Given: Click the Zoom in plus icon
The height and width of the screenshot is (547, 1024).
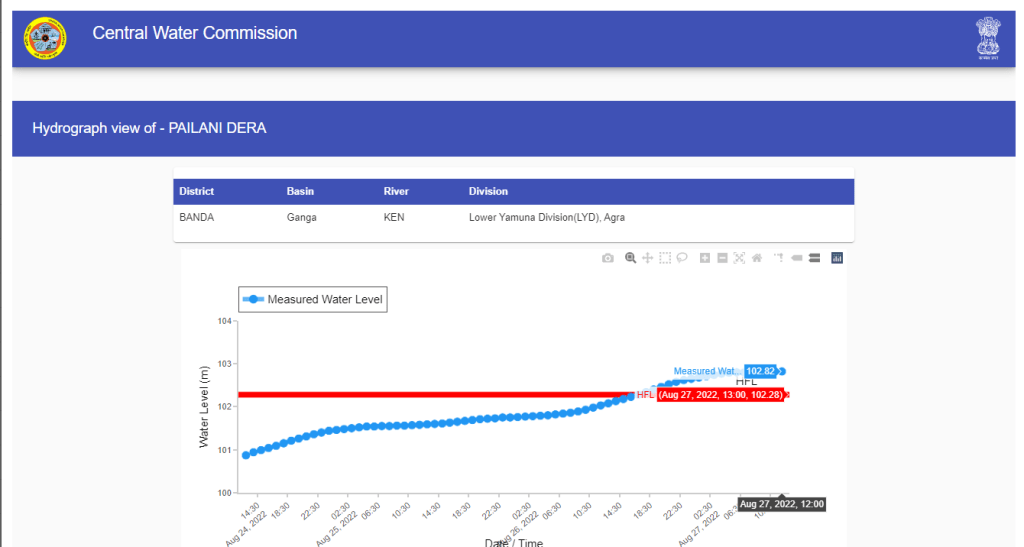Looking at the screenshot, I should tap(705, 258).
